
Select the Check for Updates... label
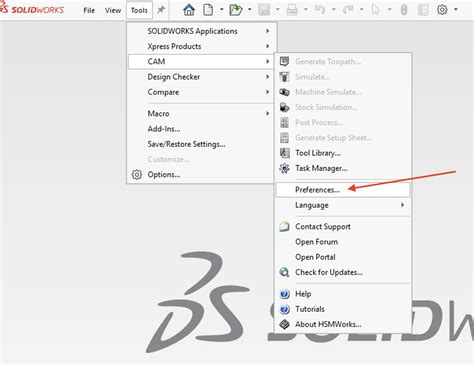(329, 272)
